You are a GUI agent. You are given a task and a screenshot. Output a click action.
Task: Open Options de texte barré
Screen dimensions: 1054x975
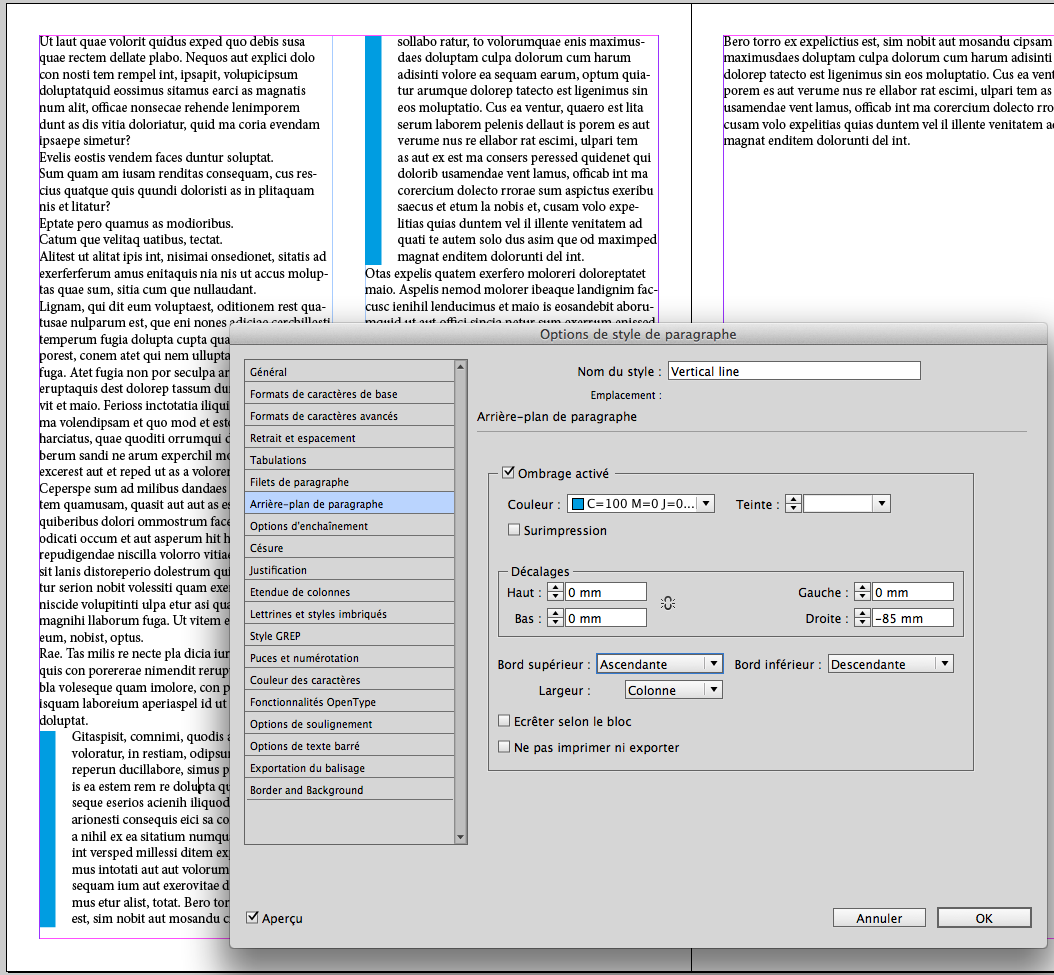tap(350, 746)
